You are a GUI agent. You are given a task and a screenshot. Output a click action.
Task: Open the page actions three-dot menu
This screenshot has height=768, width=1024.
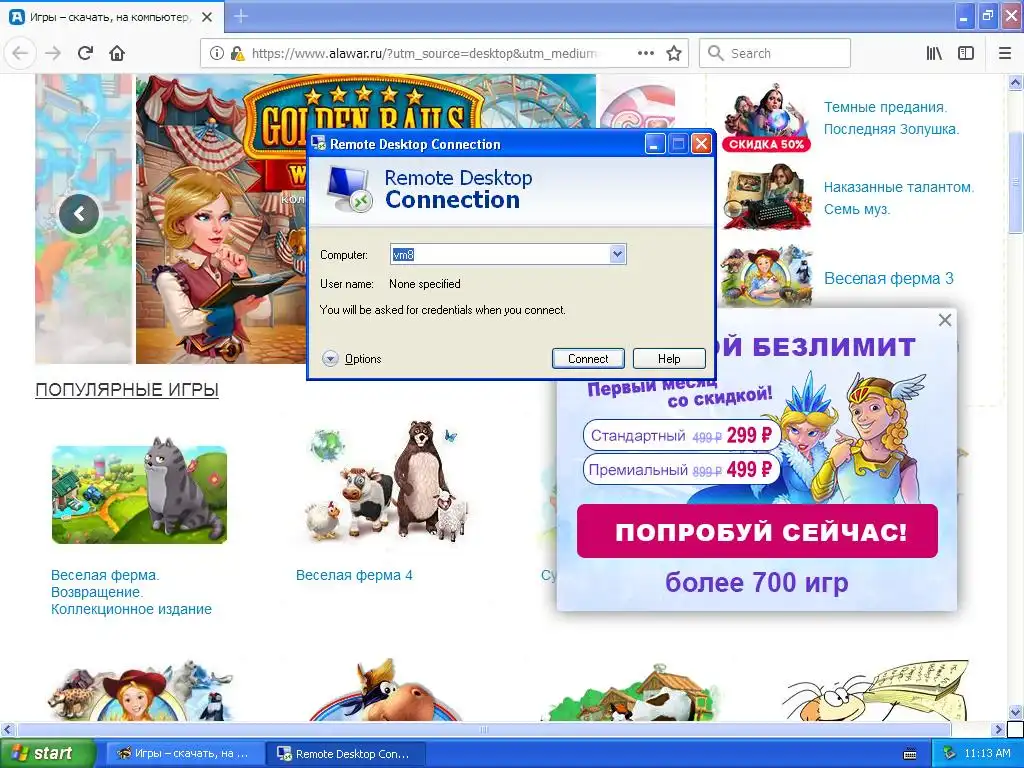click(x=645, y=53)
